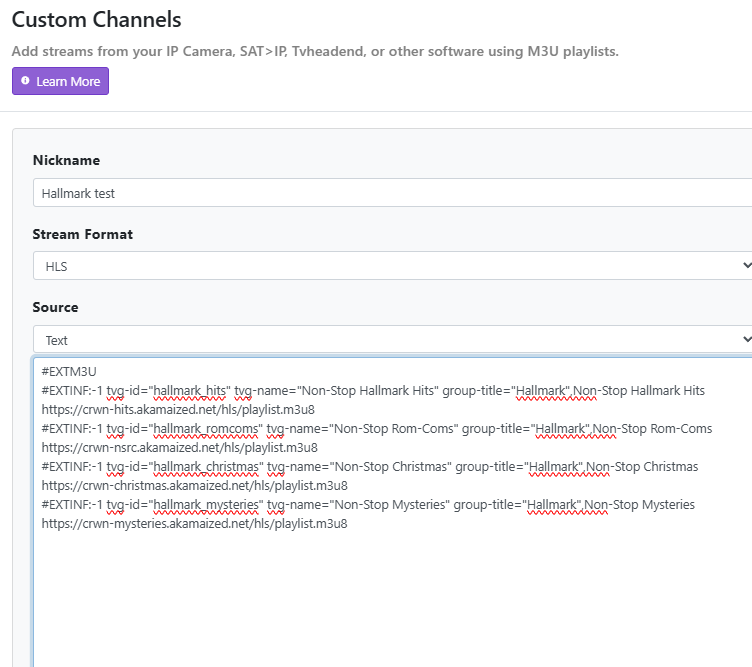
Task: Click the Custom Channels page heading
Action: tap(97, 19)
